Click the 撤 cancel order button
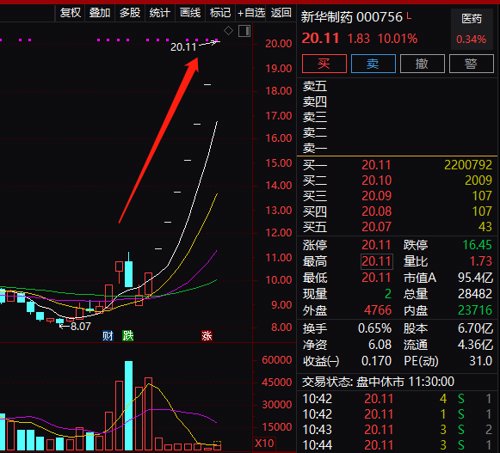This screenshot has height=453, width=500. click(422, 63)
